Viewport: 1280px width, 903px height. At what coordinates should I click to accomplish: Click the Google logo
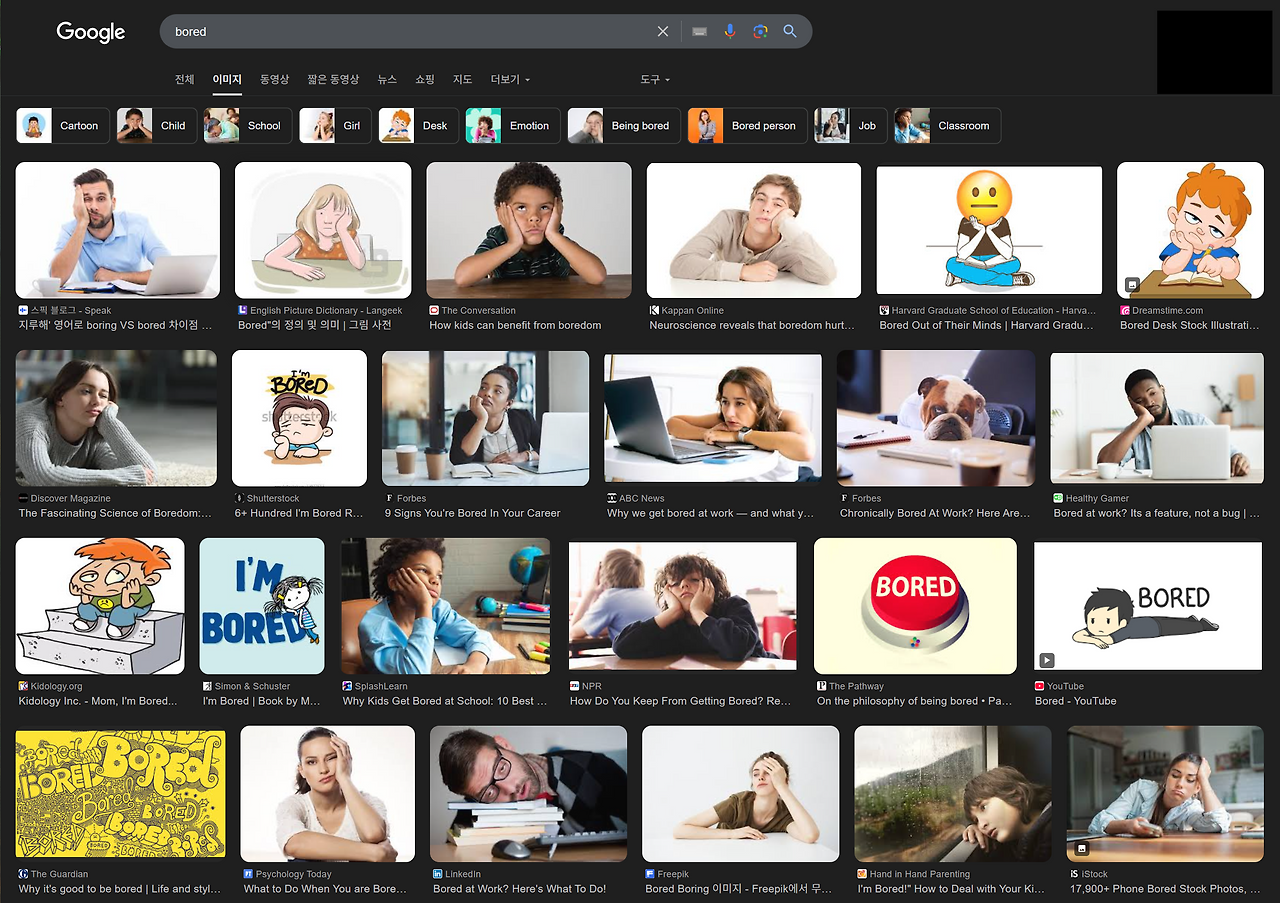tap(91, 32)
